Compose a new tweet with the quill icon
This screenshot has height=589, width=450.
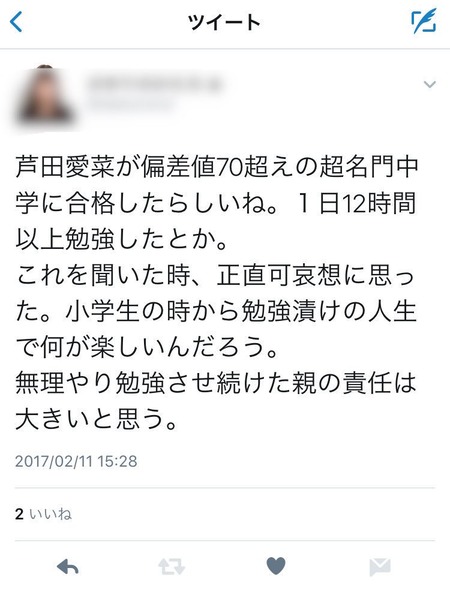click(x=424, y=22)
